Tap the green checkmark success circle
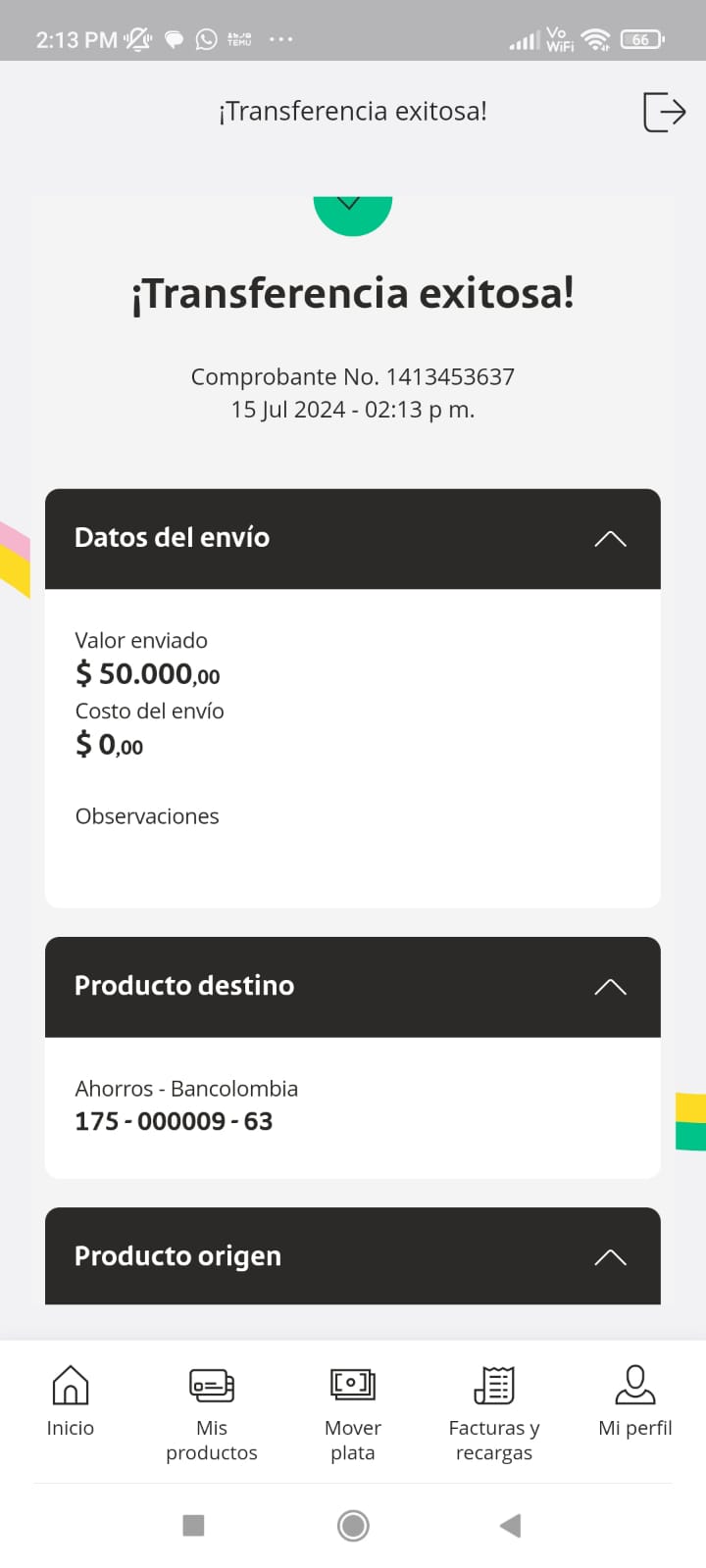Screen dimensions: 706x1568 tap(353, 213)
